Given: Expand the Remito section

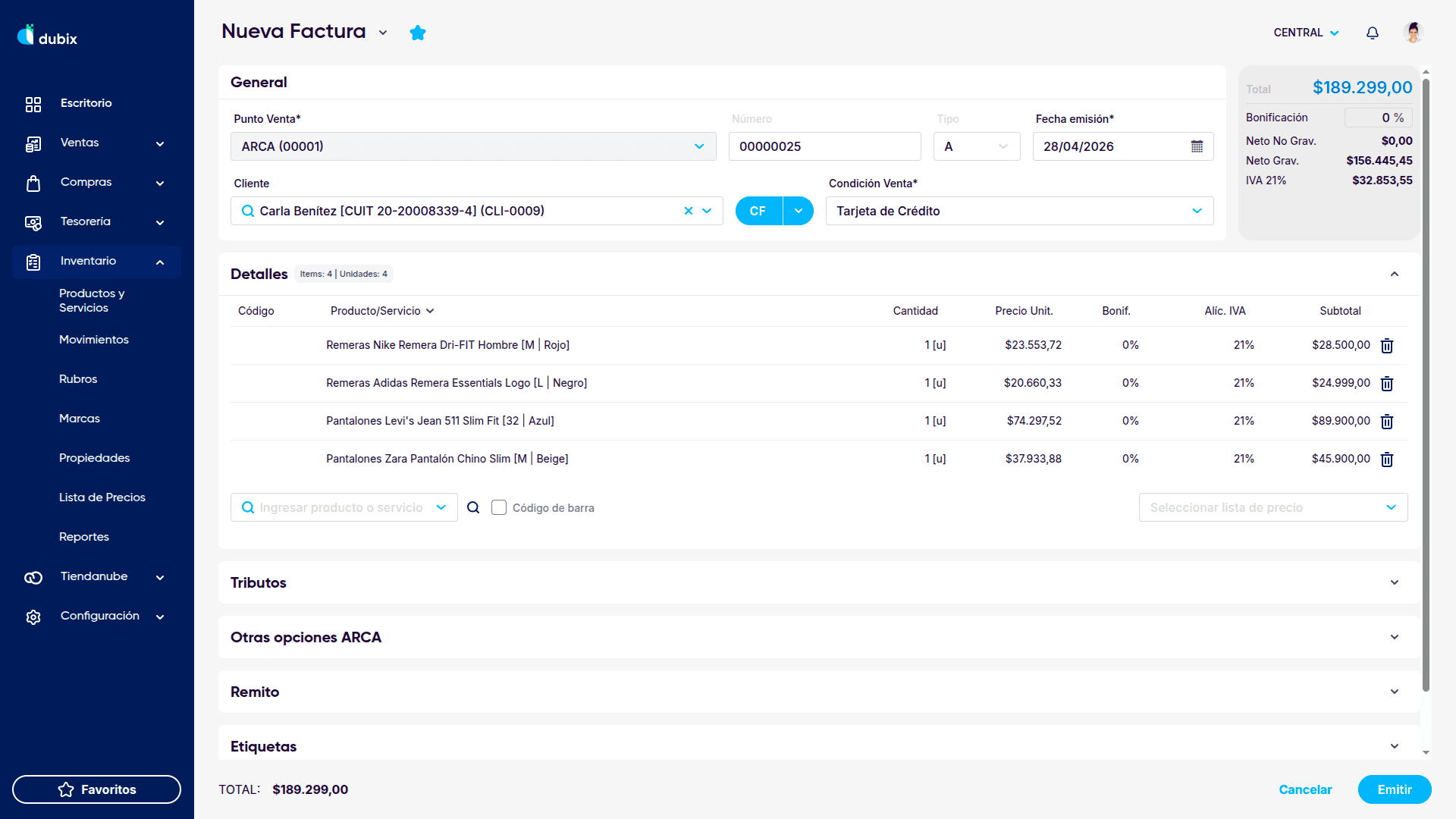Looking at the screenshot, I should coord(1395,692).
